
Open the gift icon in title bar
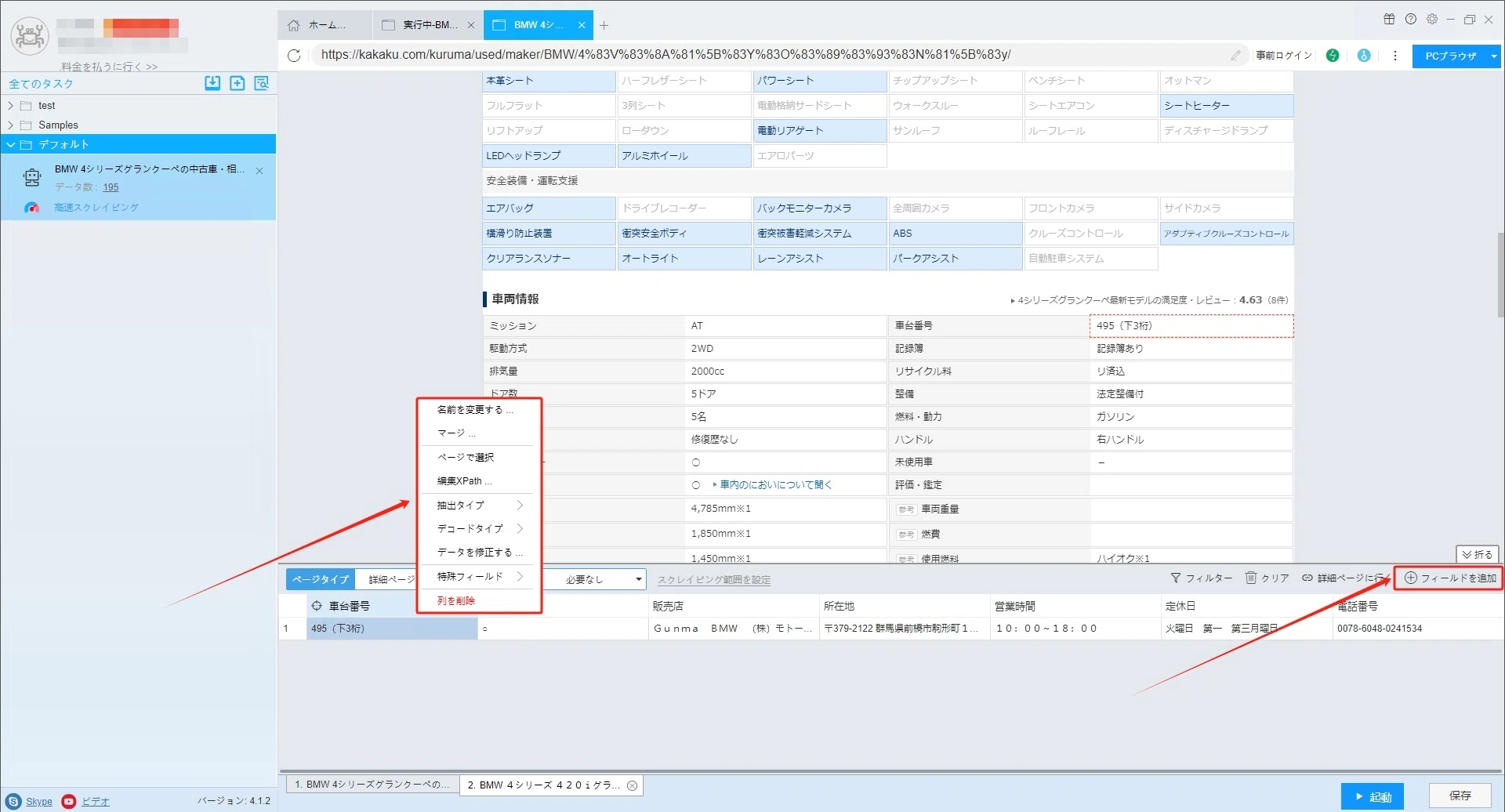(x=1389, y=19)
